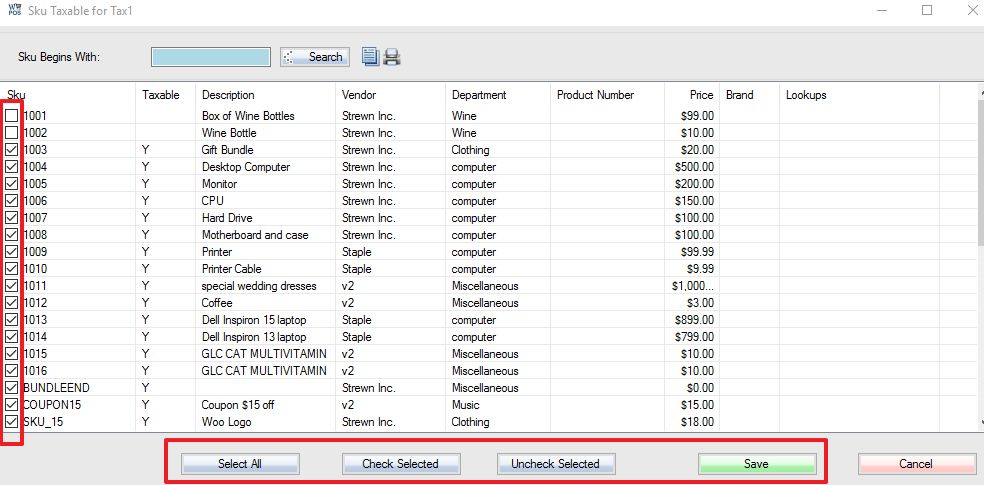Select Dell Inspiron 15 laptop cell
Viewport: 984px width, 485px height.
pyautogui.click(x=254, y=319)
